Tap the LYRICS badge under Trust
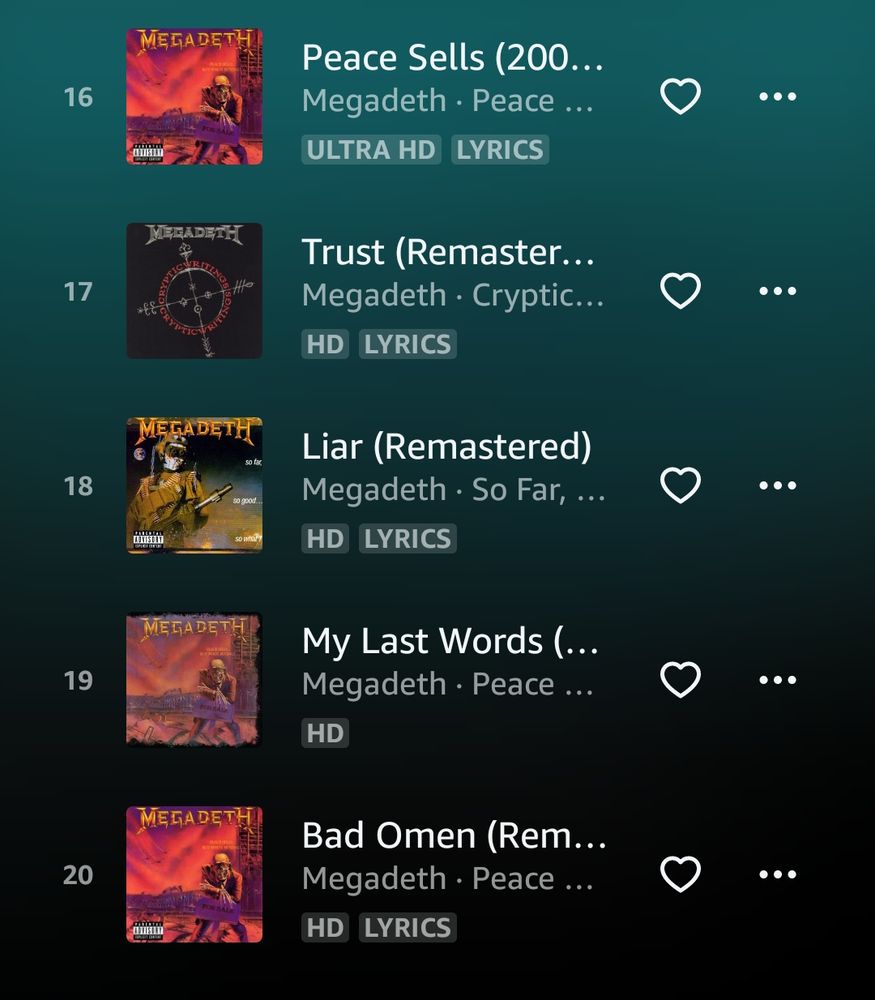Viewport: 875px width, 1000px height. click(408, 344)
